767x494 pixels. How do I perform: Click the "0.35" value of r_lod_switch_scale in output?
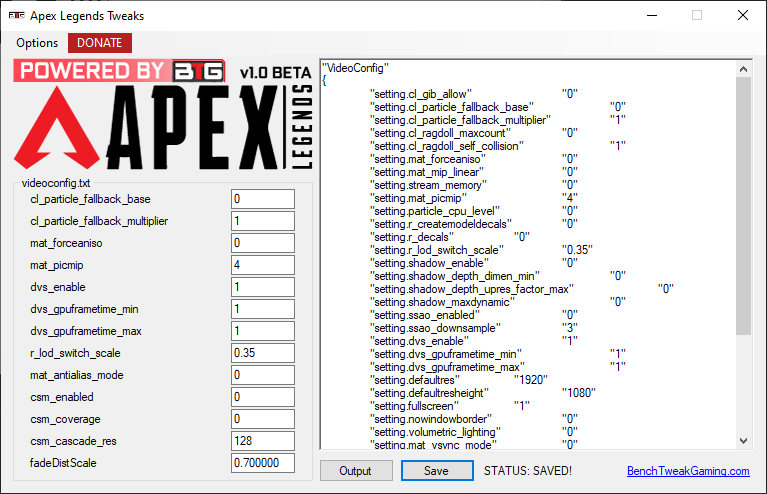[577, 250]
